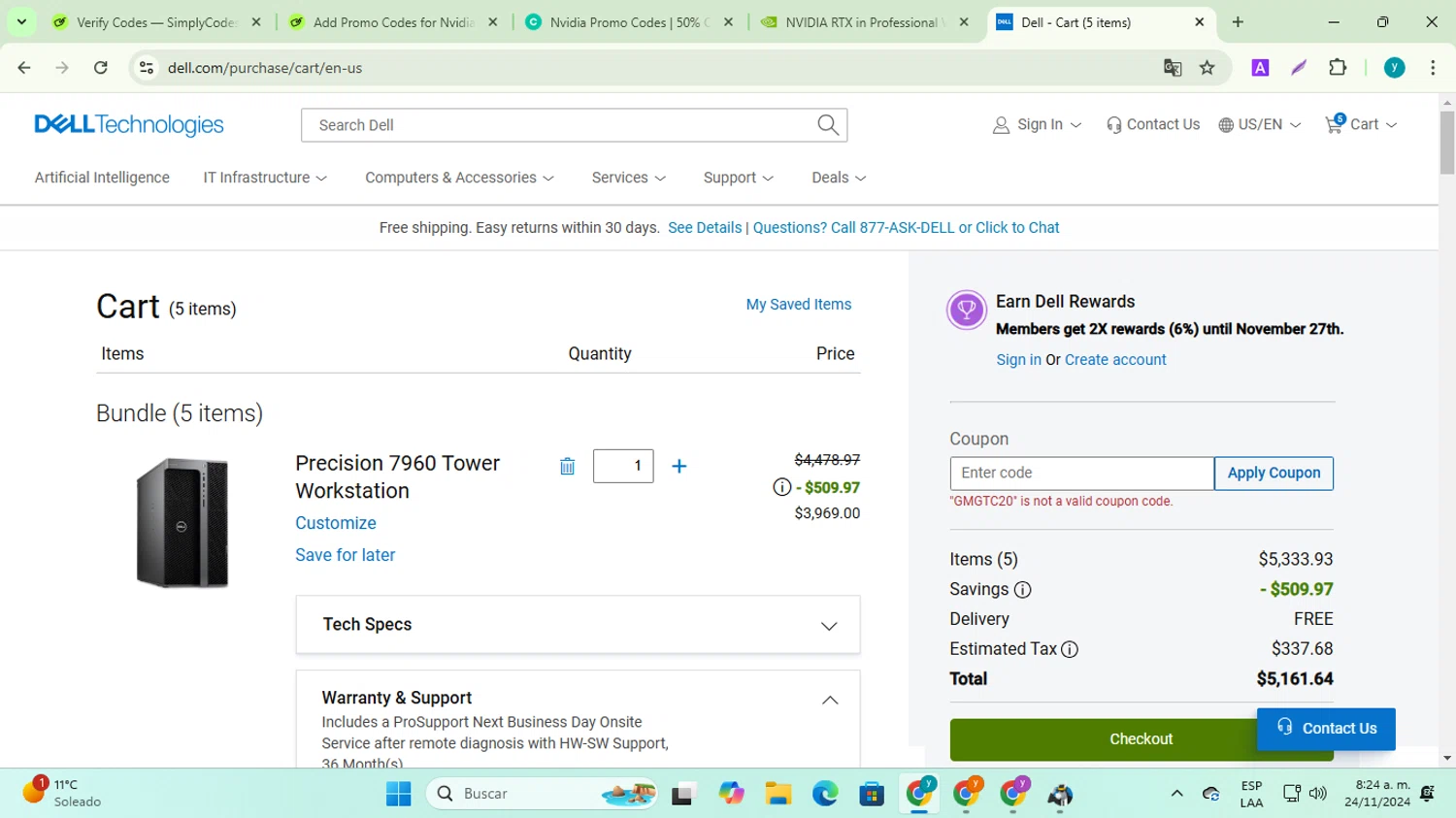Open the Chrome three-dot menu

pos(1433,68)
